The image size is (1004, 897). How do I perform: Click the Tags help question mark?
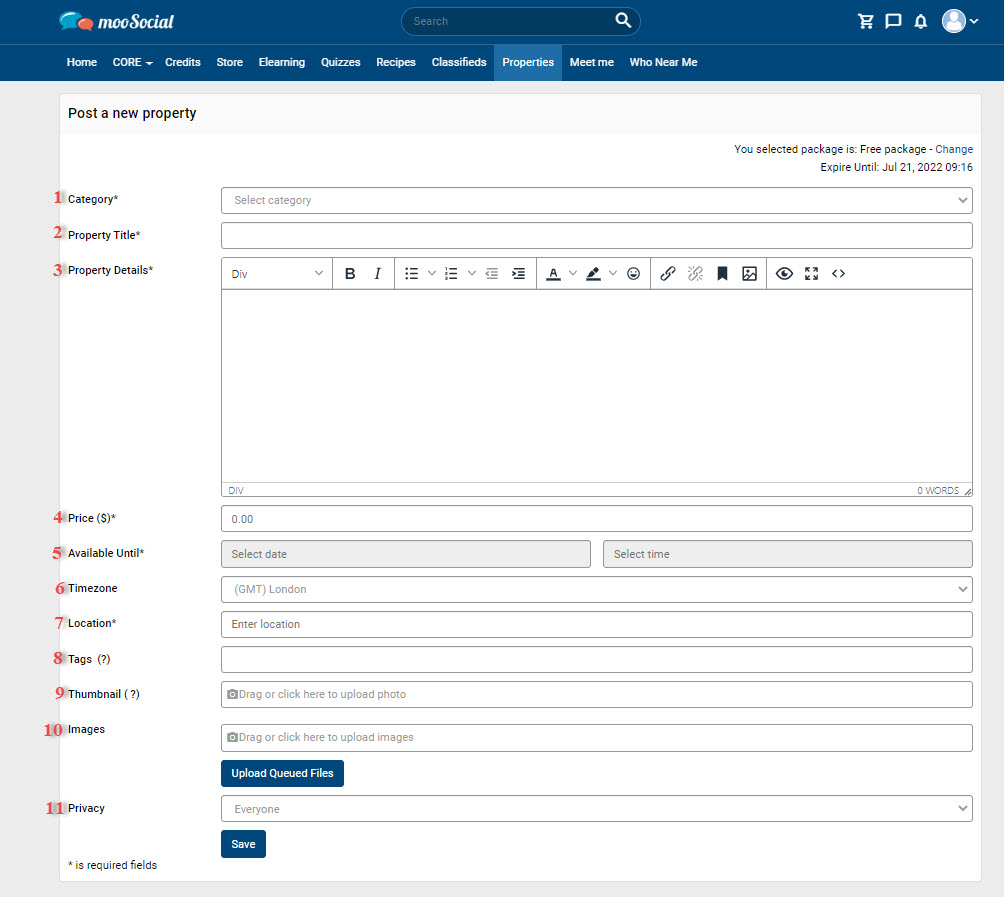(104, 659)
